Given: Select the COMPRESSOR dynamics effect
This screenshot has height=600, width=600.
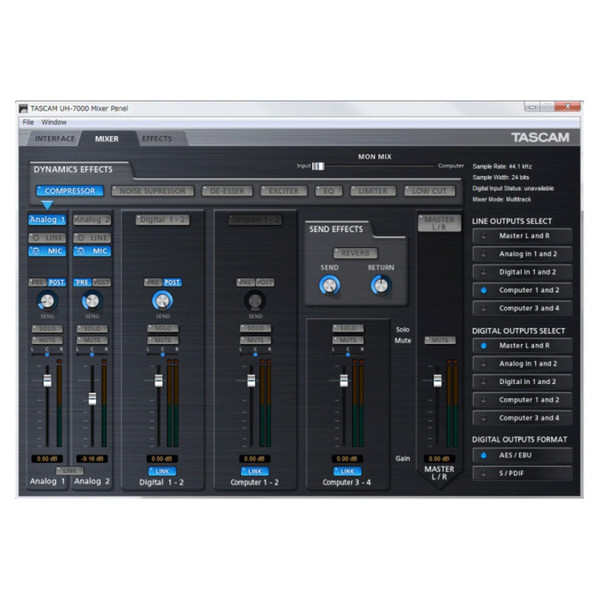Looking at the screenshot, I should tap(70, 191).
